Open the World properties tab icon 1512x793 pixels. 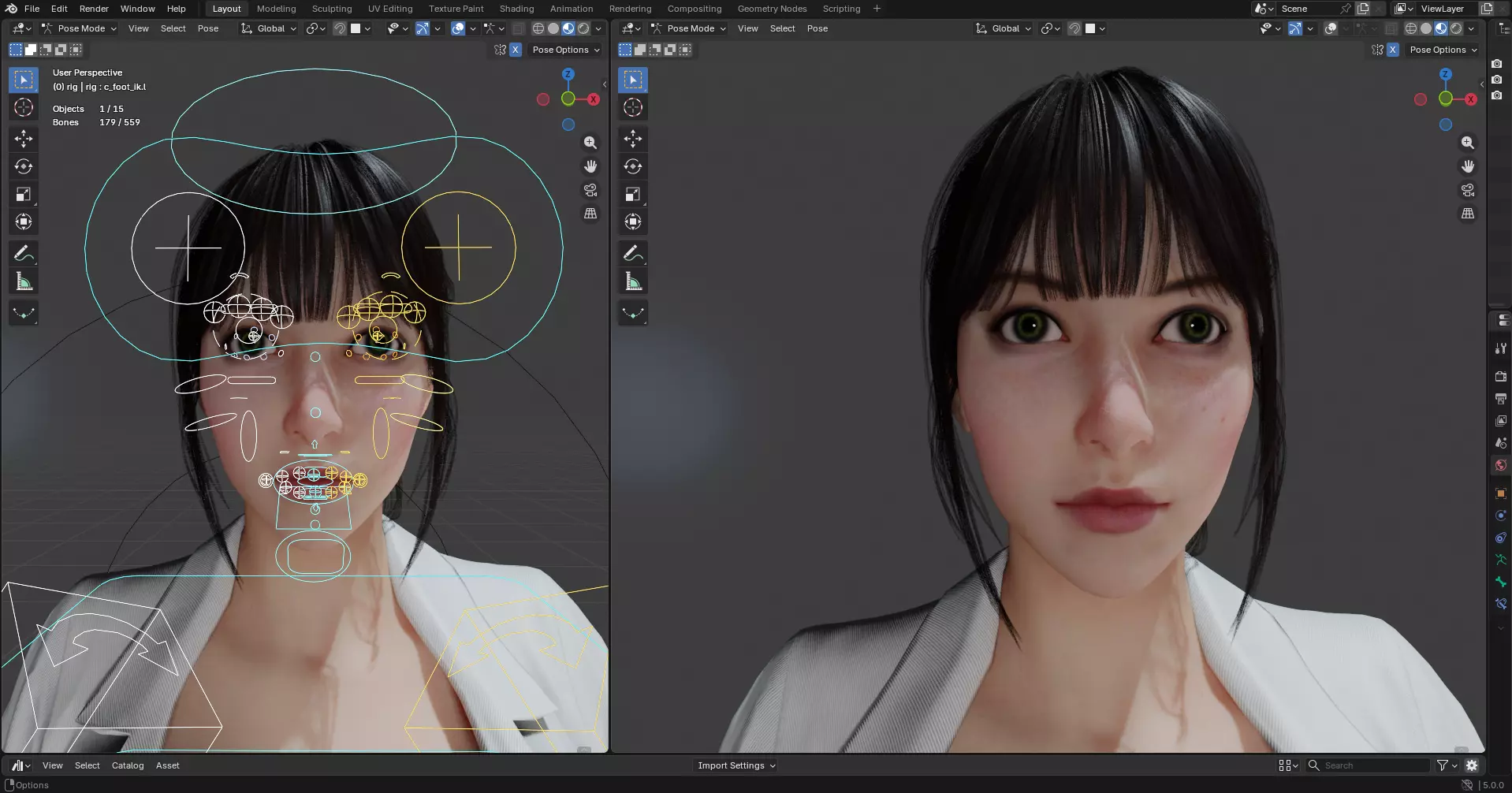[x=1501, y=465]
